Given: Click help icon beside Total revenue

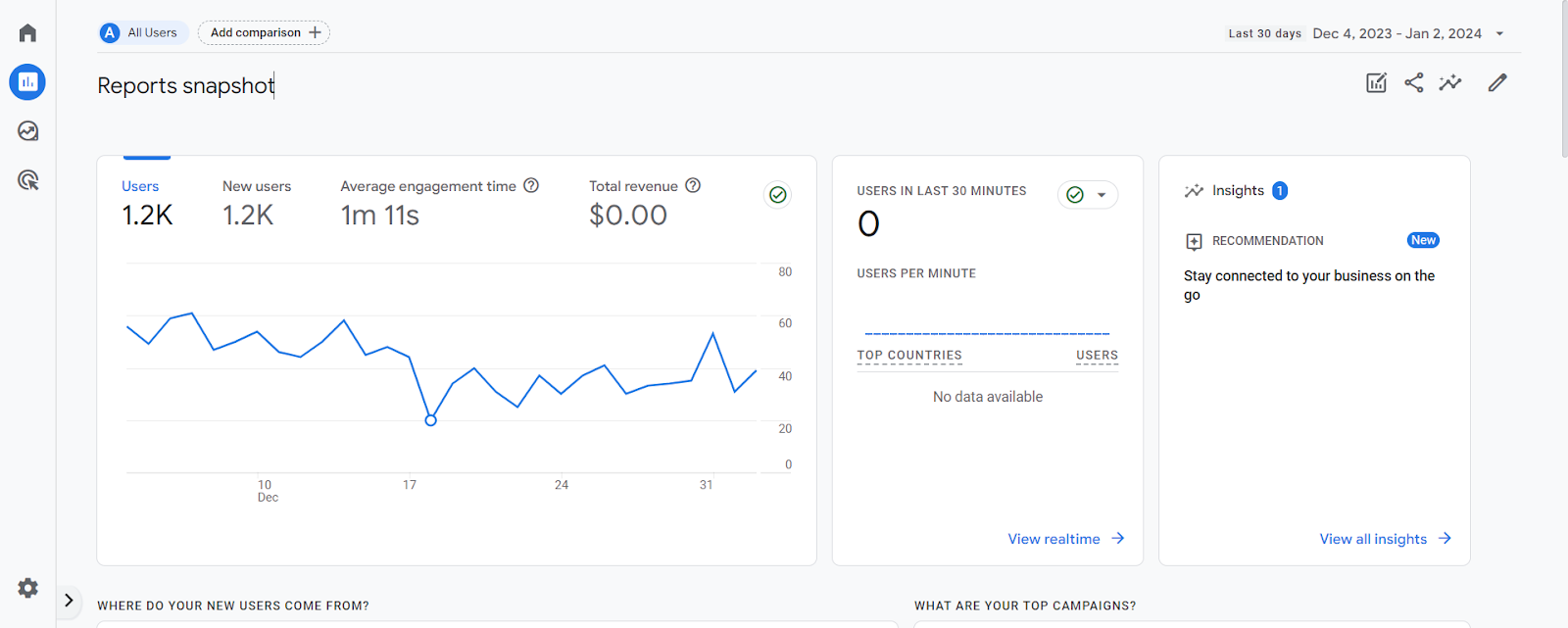Looking at the screenshot, I should click(693, 185).
